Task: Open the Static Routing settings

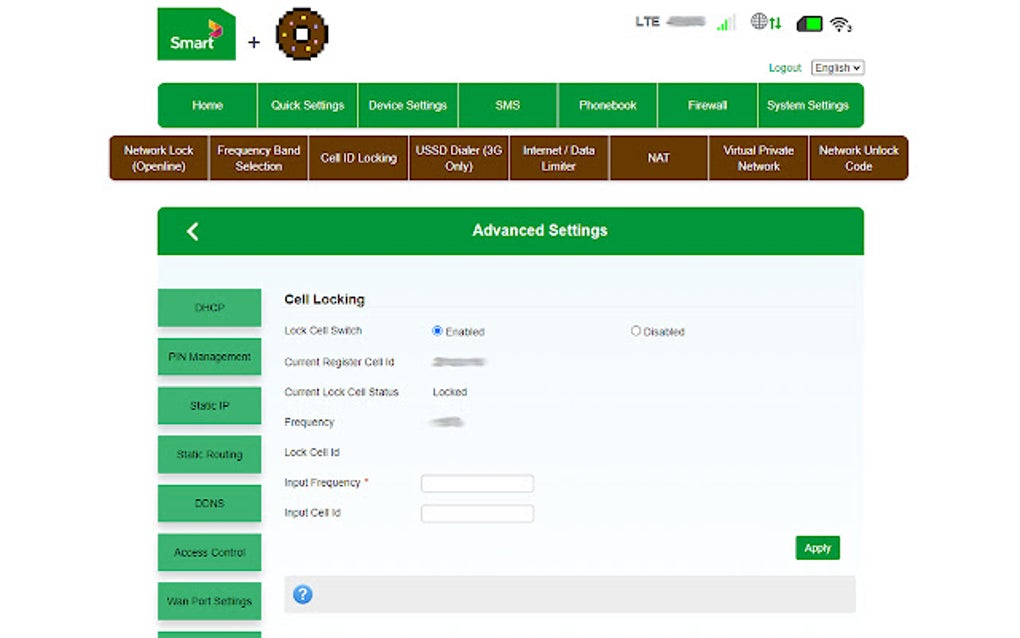Action: click(208, 454)
